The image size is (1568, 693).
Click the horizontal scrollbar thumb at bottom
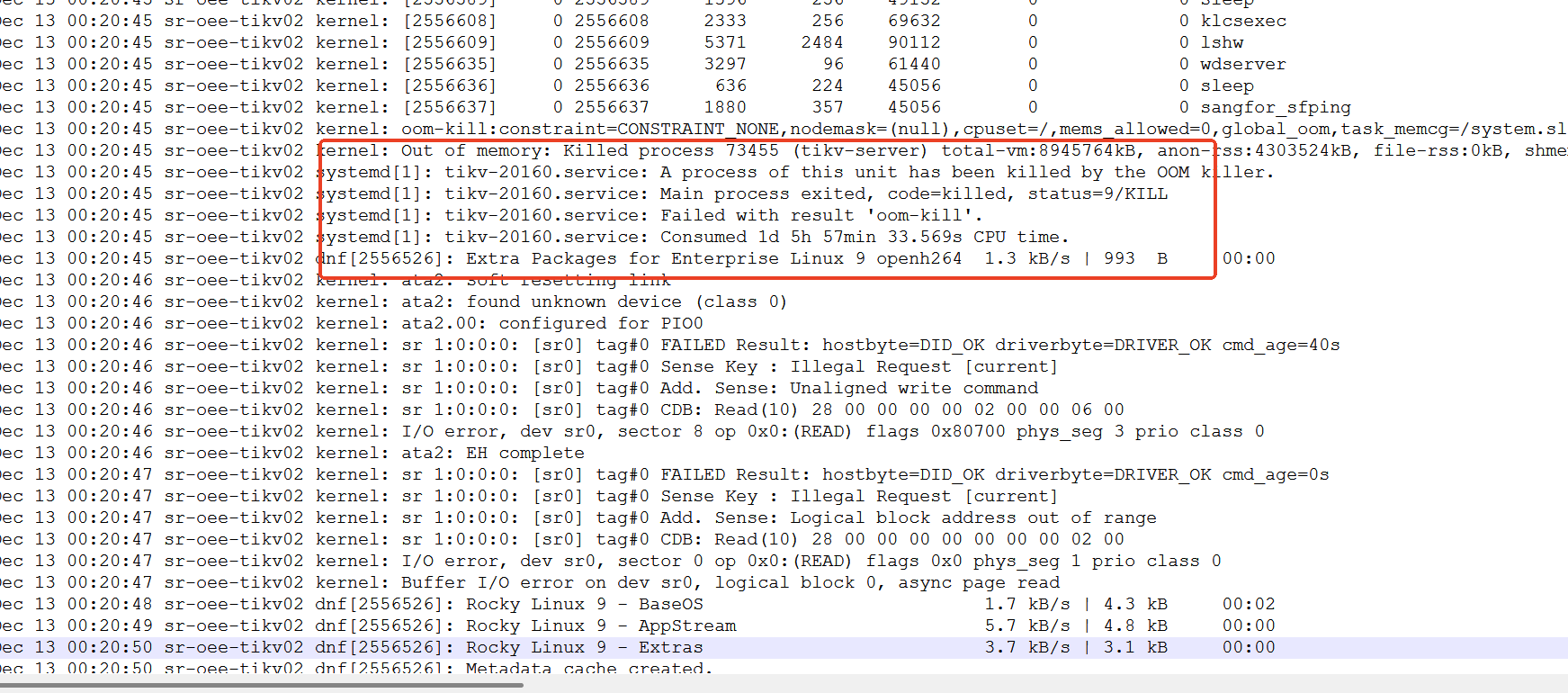261,685
